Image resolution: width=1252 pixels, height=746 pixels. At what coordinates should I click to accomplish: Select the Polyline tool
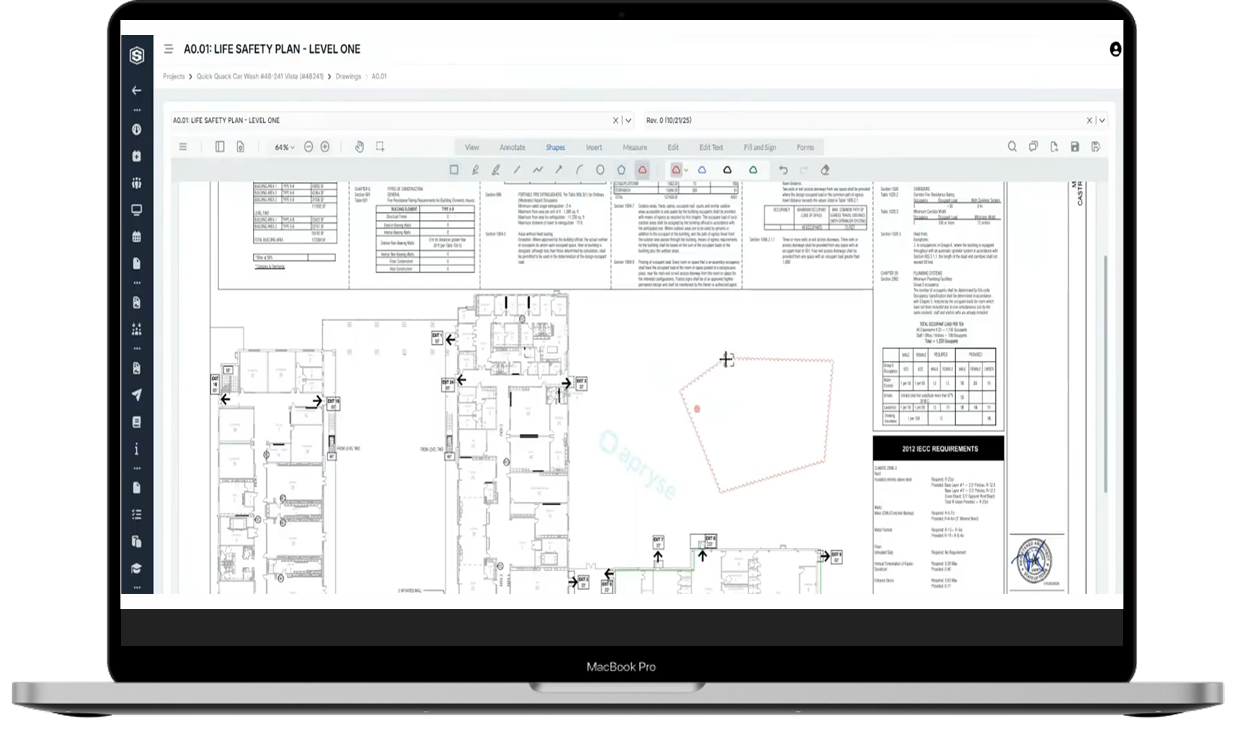[538, 170]
